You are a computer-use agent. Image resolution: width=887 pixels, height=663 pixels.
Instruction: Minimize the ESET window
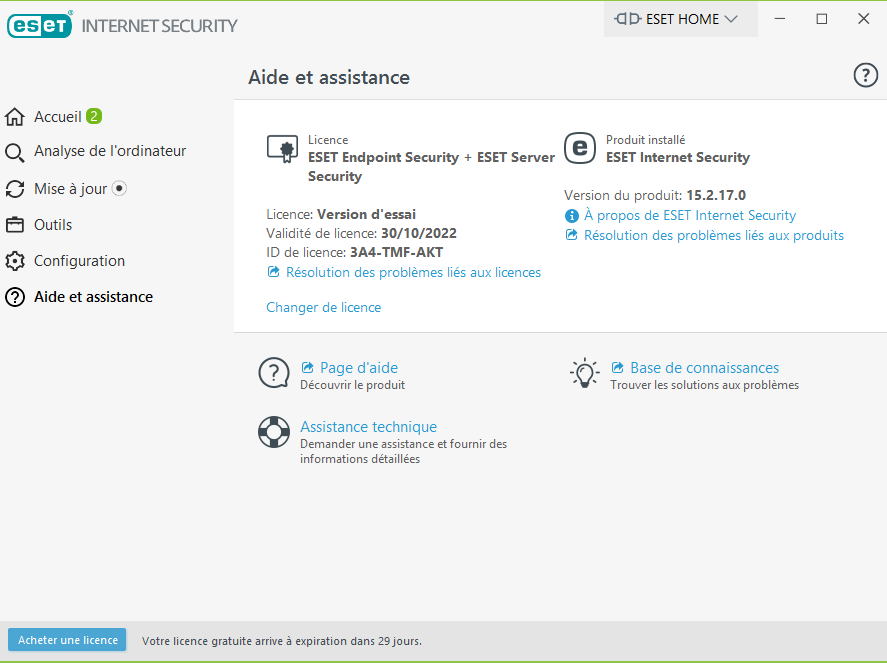(x=780, y=19)
